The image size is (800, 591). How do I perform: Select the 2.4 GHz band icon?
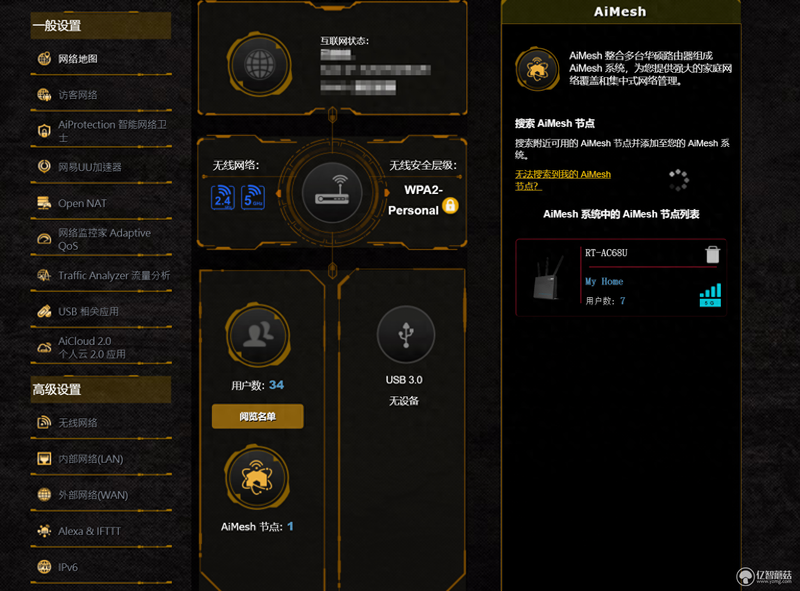(223, 197)
